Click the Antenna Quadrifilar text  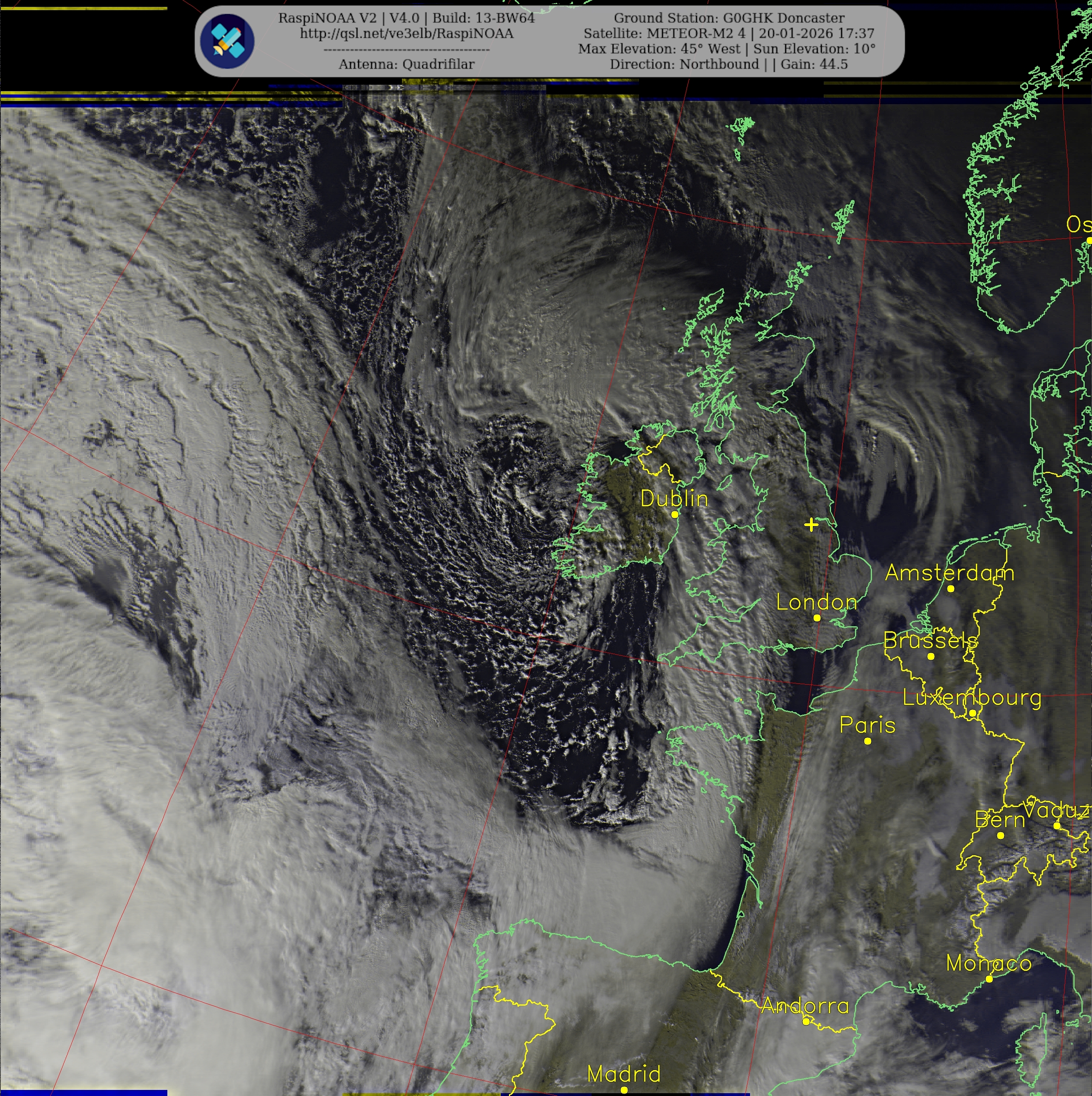pos(406,64)
